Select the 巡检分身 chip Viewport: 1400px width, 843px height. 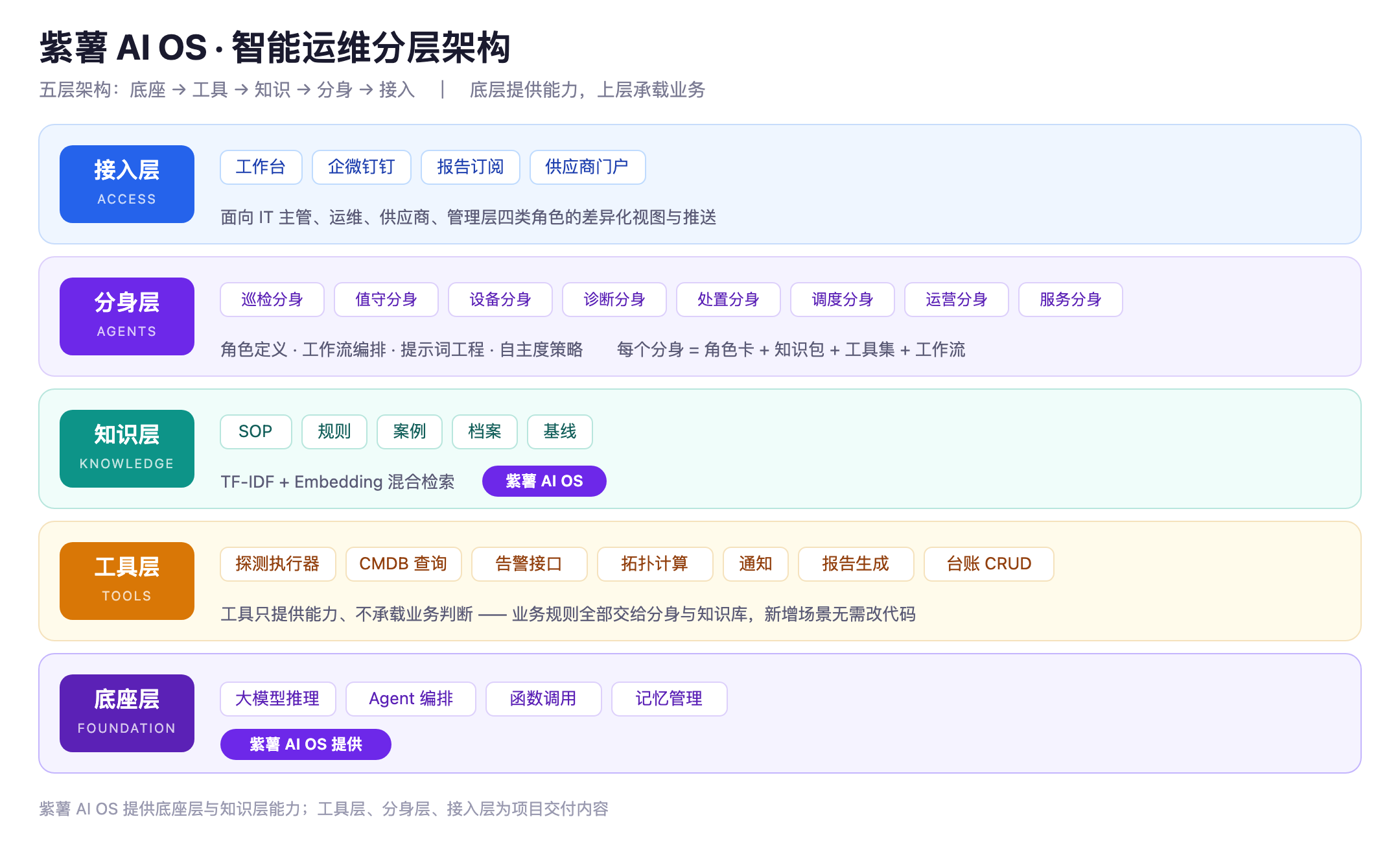click(272, 300)
